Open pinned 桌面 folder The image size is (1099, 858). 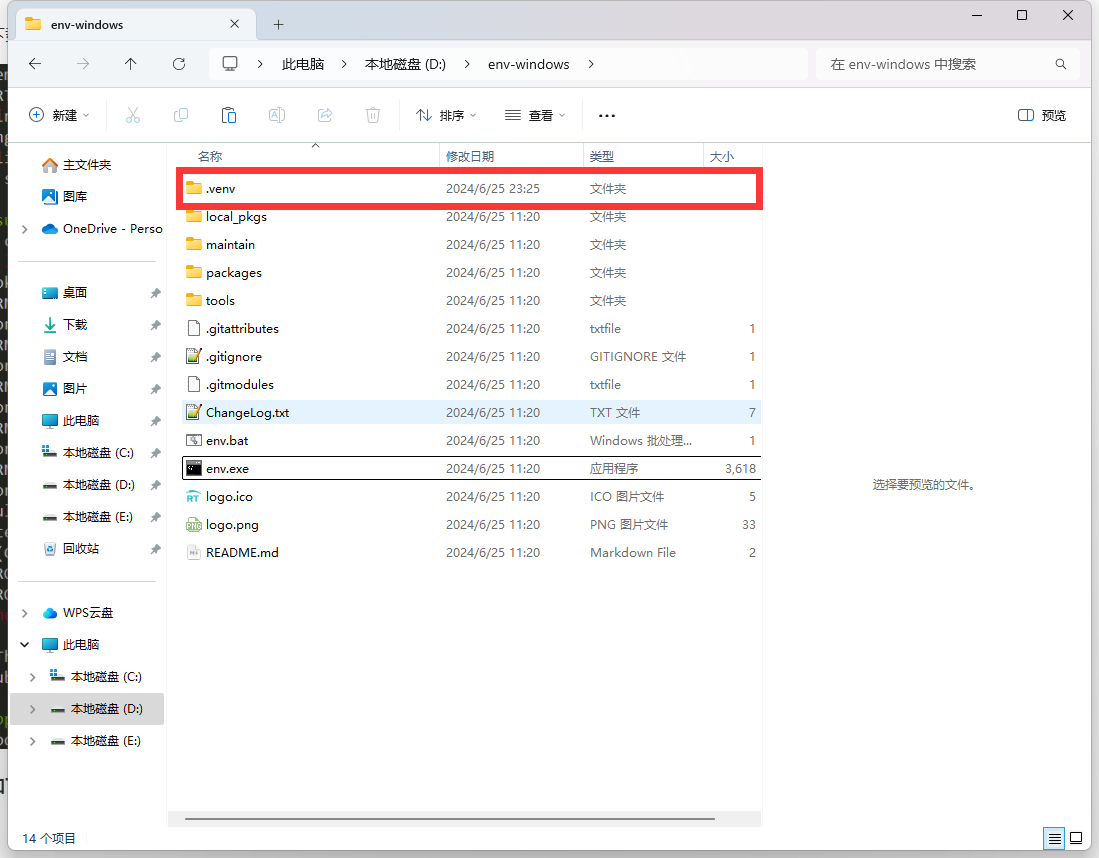click(x=74, y=292)
